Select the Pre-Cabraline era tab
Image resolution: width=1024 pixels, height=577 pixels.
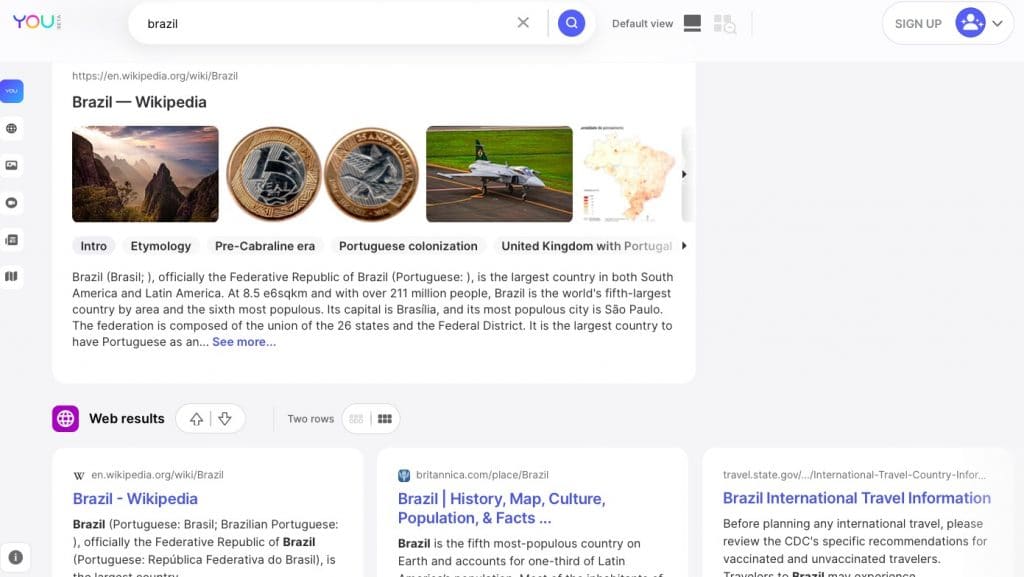264,246
